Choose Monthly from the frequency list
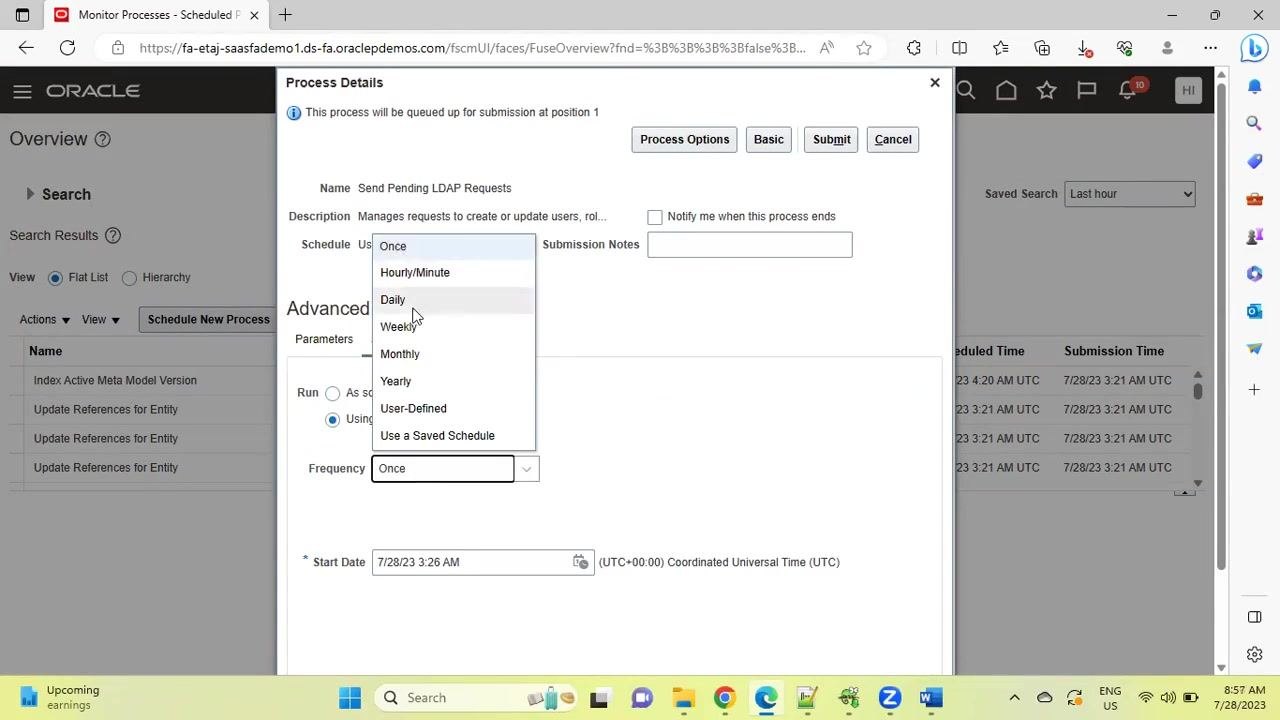 (x=454, y=354)
